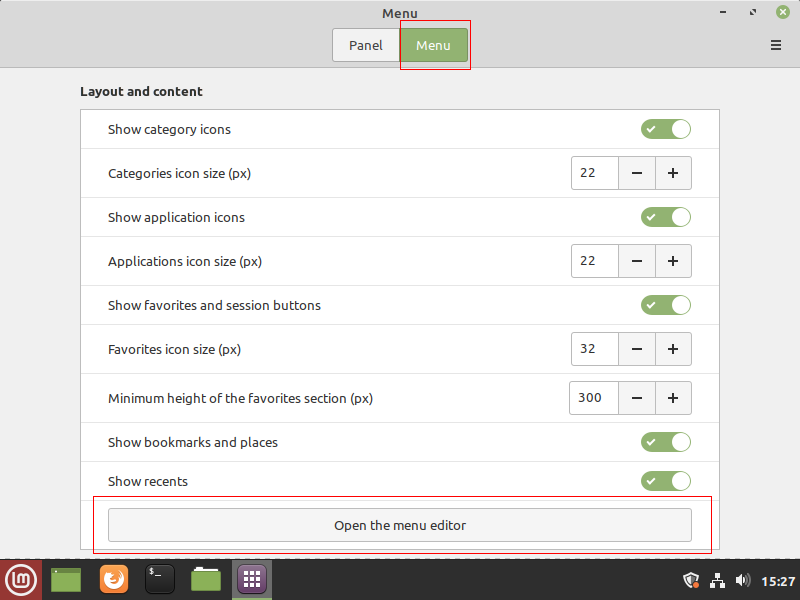Click the Show favorites and session buttons label
Screen dimensions: 800x600
pos(214,306)
